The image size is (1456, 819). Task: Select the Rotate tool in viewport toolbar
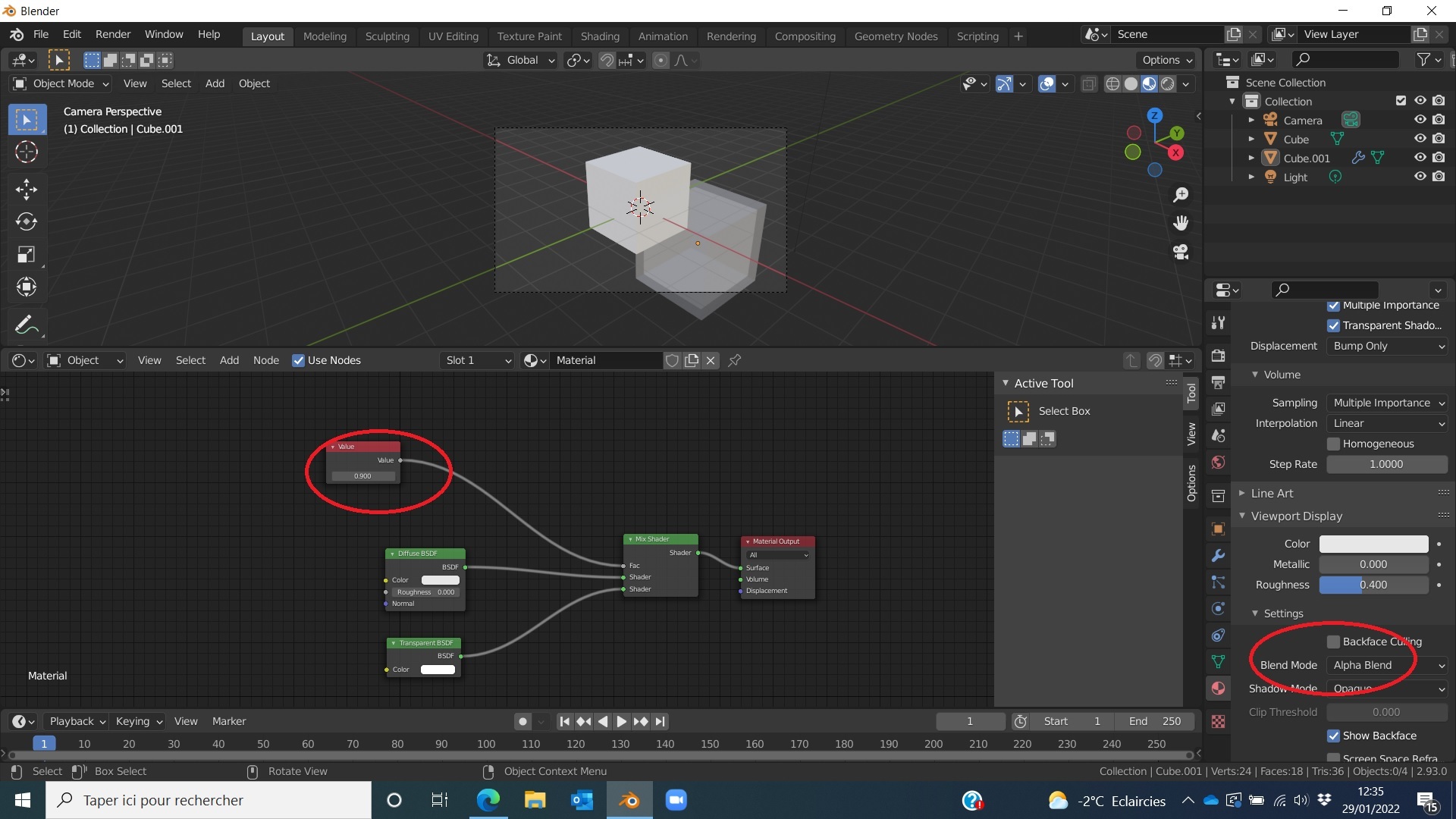(x=27, y=221)
